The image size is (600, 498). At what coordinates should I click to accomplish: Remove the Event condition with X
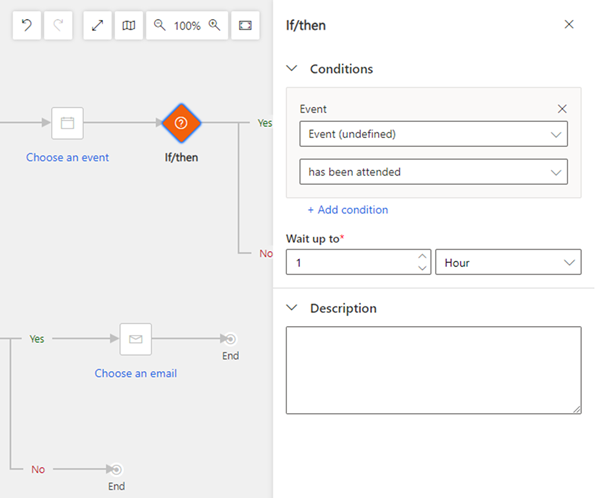click(x=562, y=109)
